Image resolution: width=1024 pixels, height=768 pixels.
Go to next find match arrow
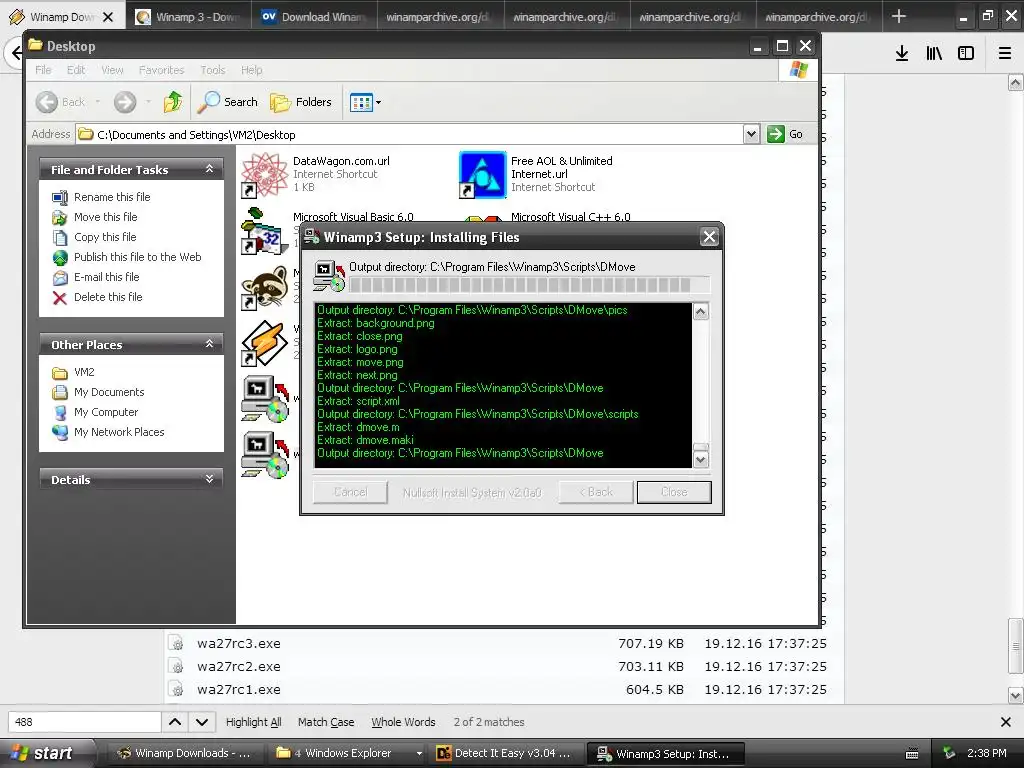(202, 722)
